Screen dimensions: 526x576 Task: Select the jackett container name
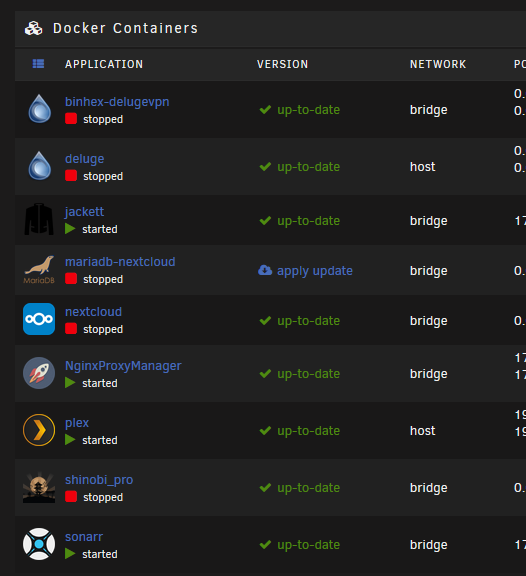[84, 212]
